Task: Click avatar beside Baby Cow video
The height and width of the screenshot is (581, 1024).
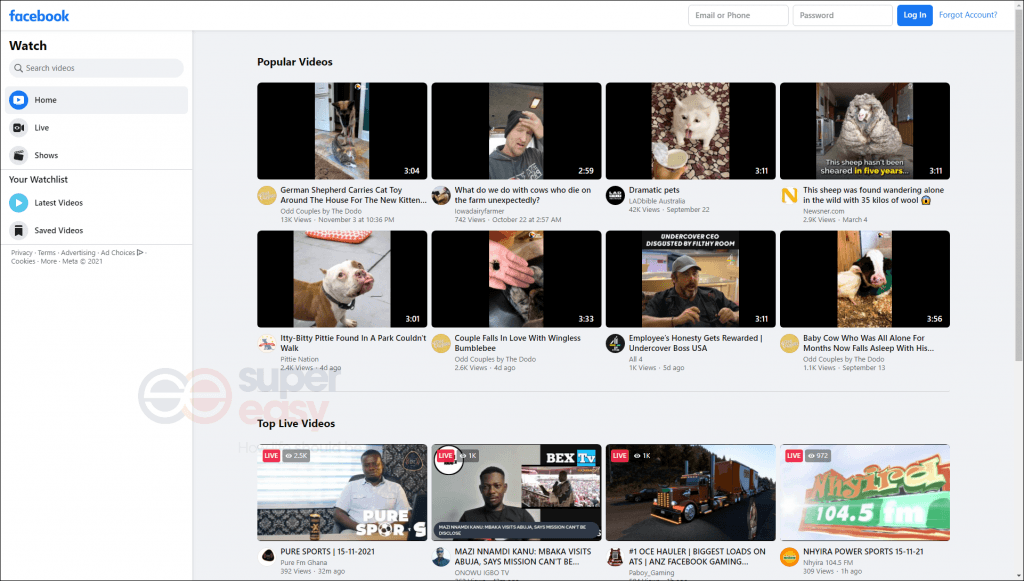Action: tap(790, 343)
